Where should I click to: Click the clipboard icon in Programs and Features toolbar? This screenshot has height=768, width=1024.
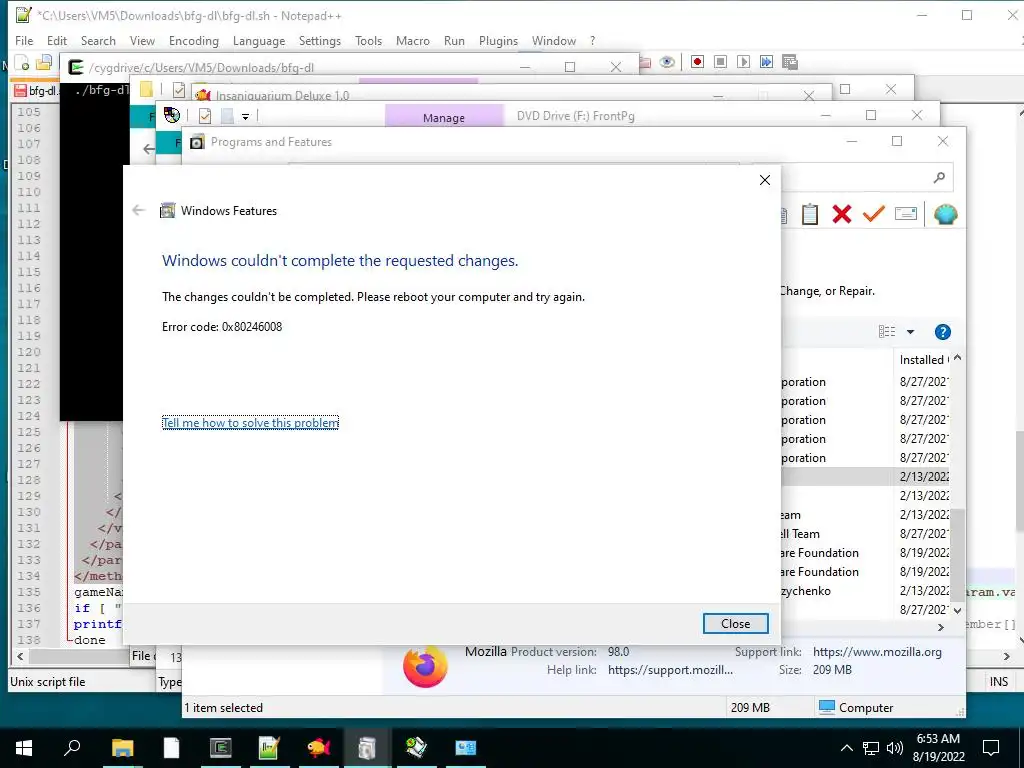[810, 214]
